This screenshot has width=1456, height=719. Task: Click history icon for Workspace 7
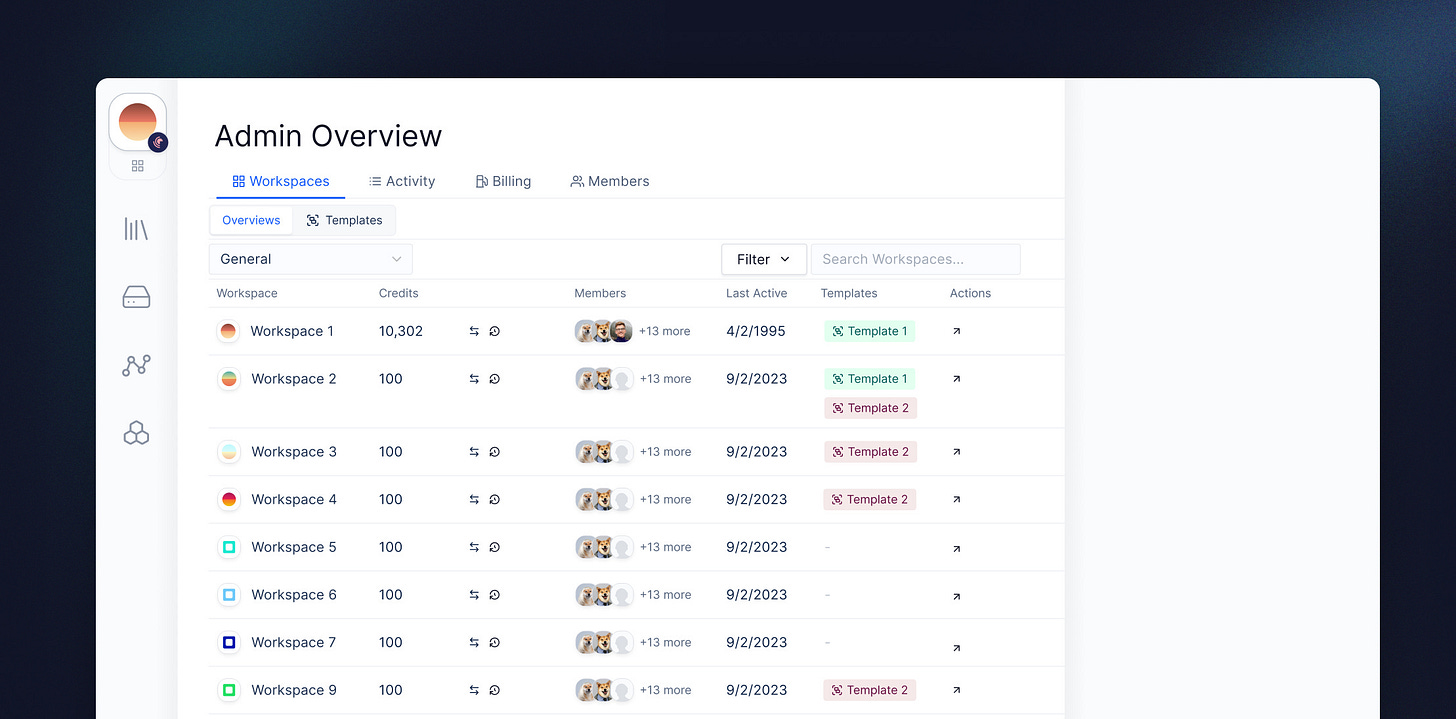click(494, 642)
